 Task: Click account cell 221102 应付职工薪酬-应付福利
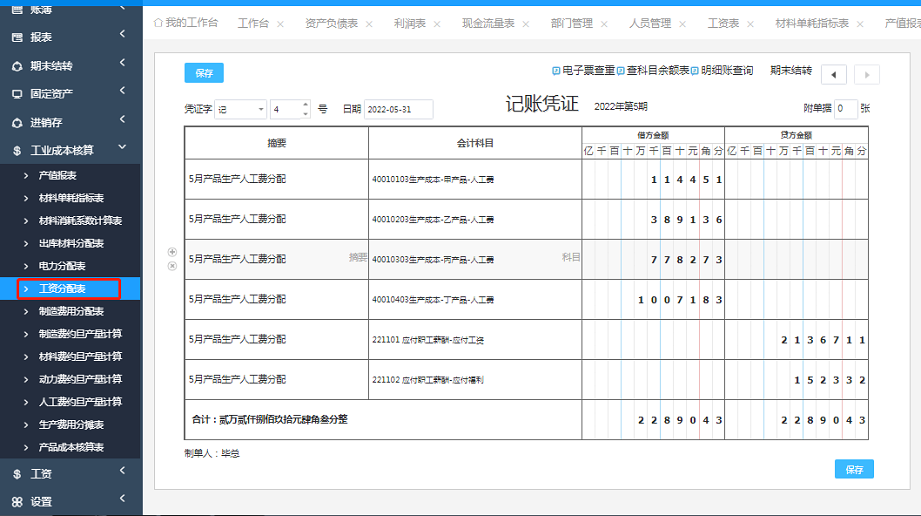pyautogui.click(x=475, y=380)
